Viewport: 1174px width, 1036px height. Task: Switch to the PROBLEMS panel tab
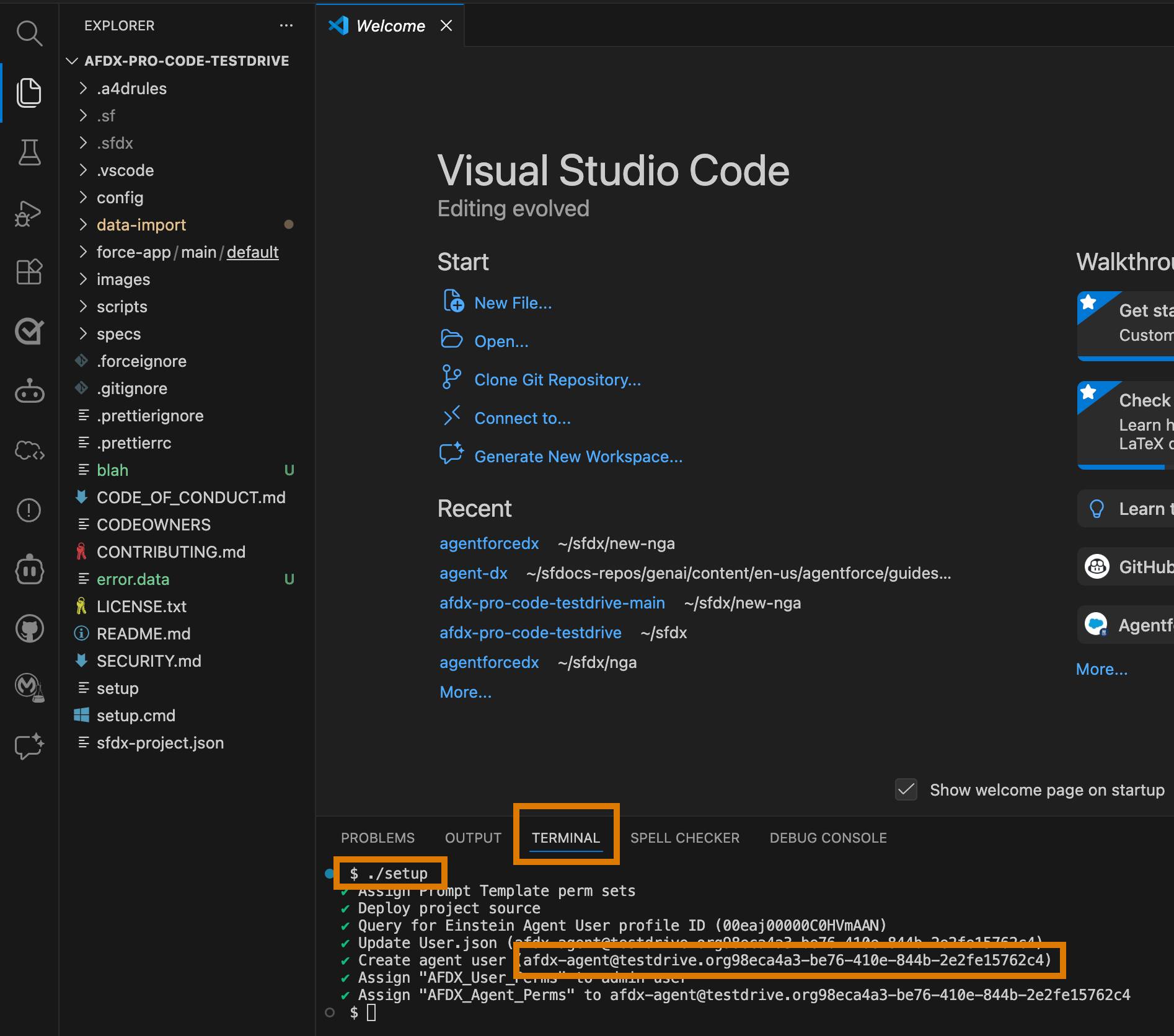click(377, 838)
